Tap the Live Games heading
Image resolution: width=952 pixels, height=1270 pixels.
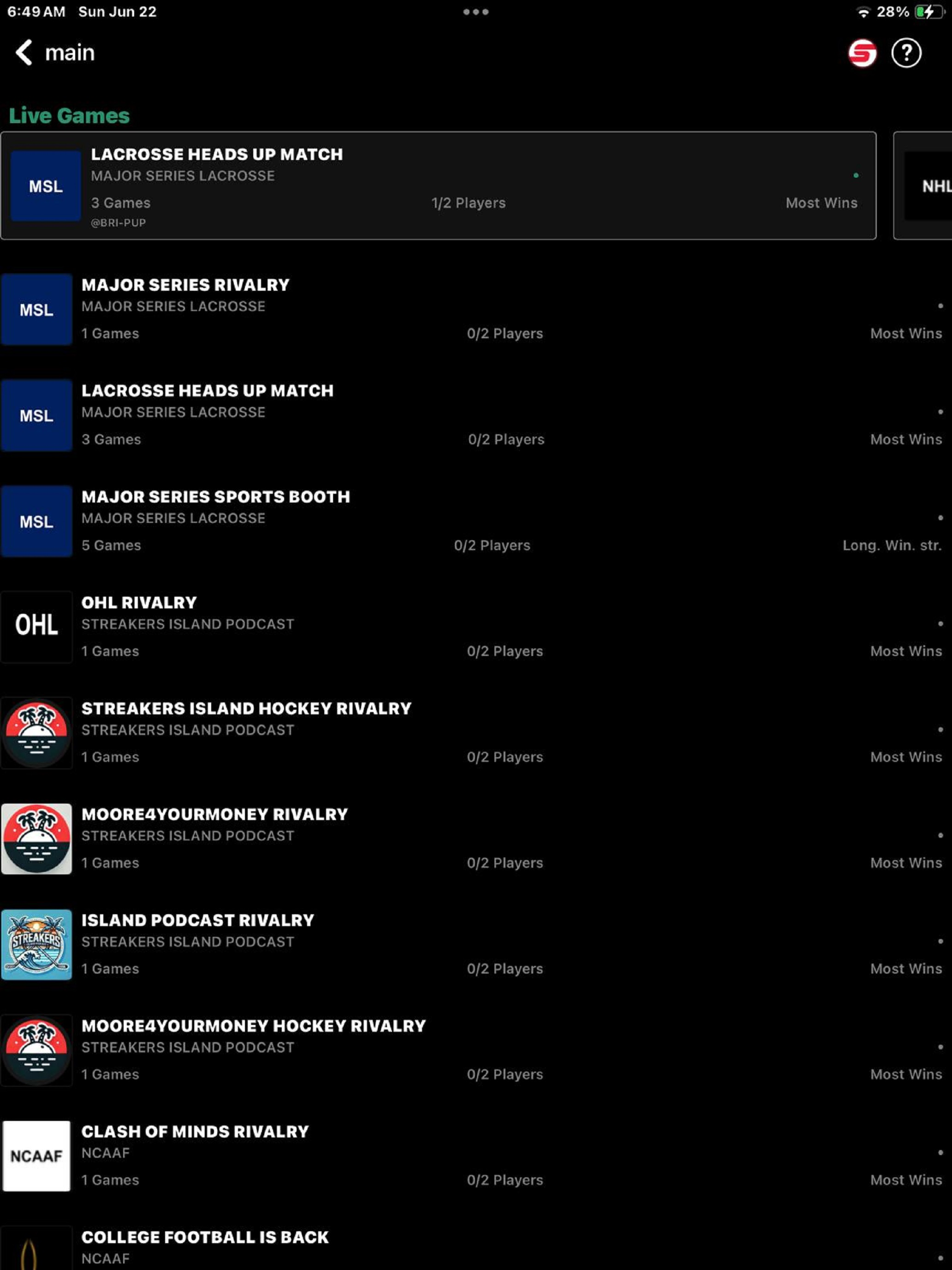pyautogui.click(x=70, y=116)
